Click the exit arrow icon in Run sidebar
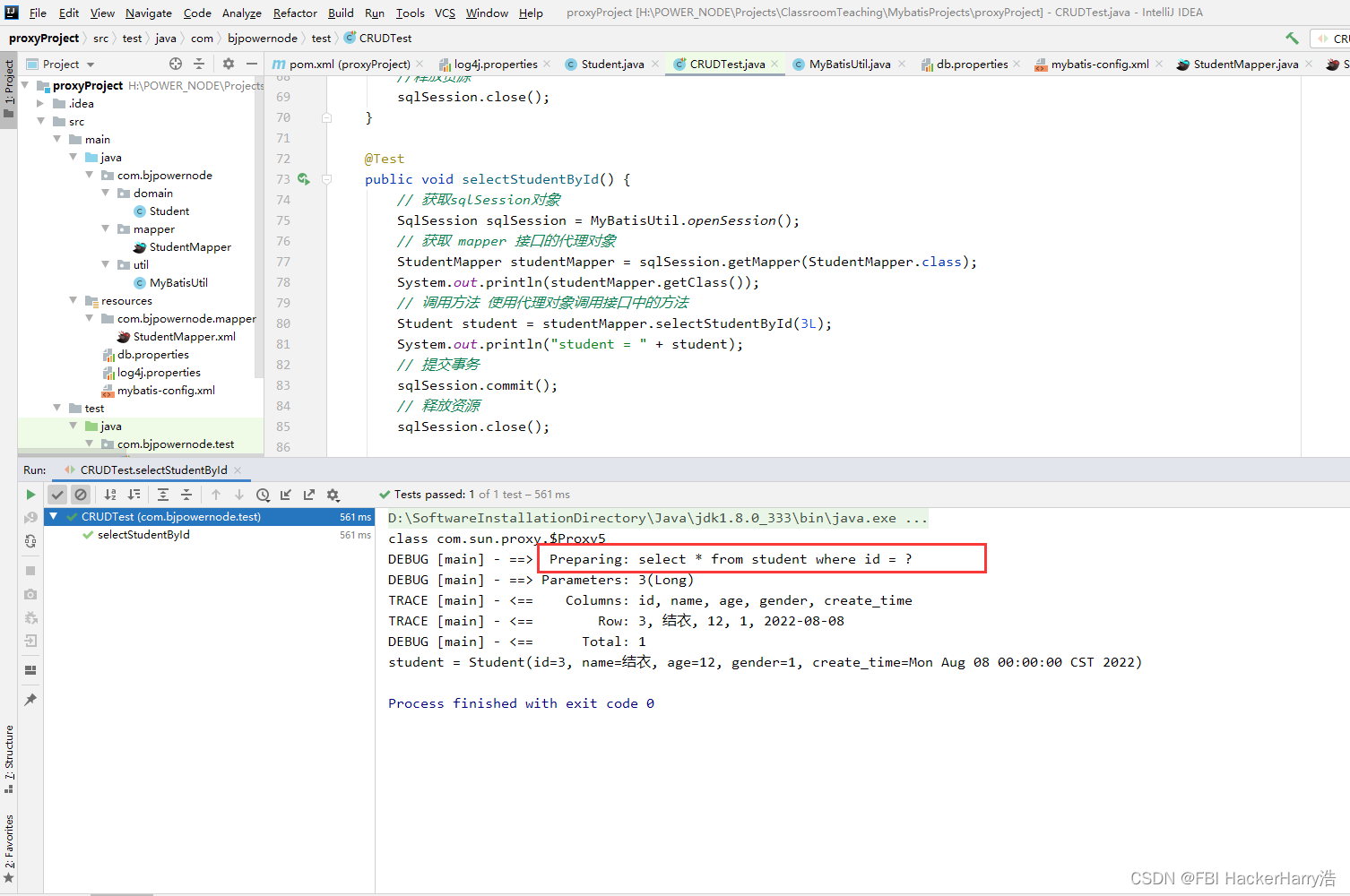 coord(30,641)
